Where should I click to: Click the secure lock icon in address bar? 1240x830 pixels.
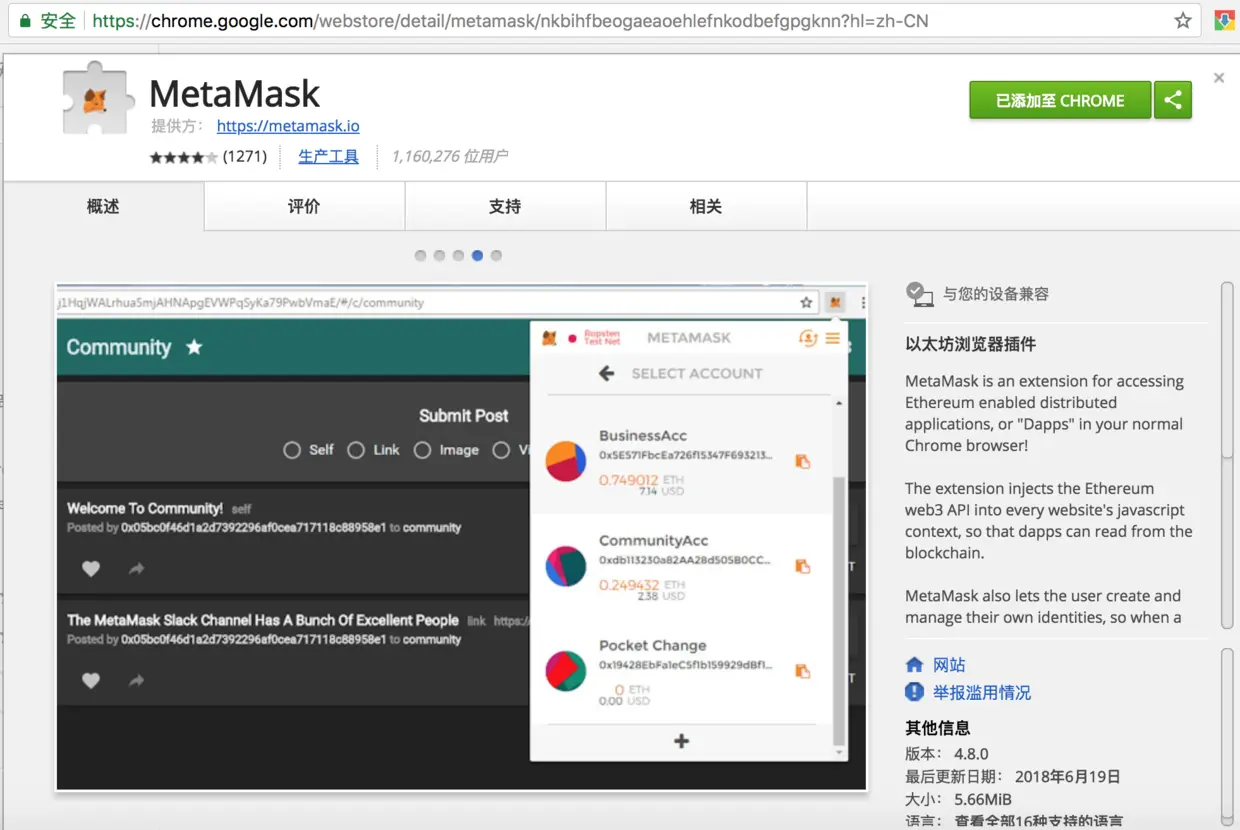tap(25, 20)
